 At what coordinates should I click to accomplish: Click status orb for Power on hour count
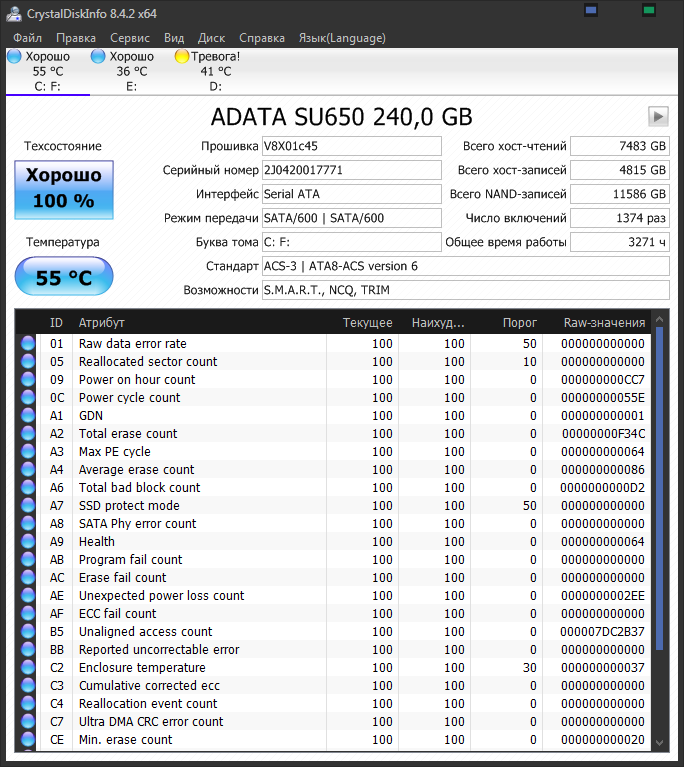pos(28,380)
